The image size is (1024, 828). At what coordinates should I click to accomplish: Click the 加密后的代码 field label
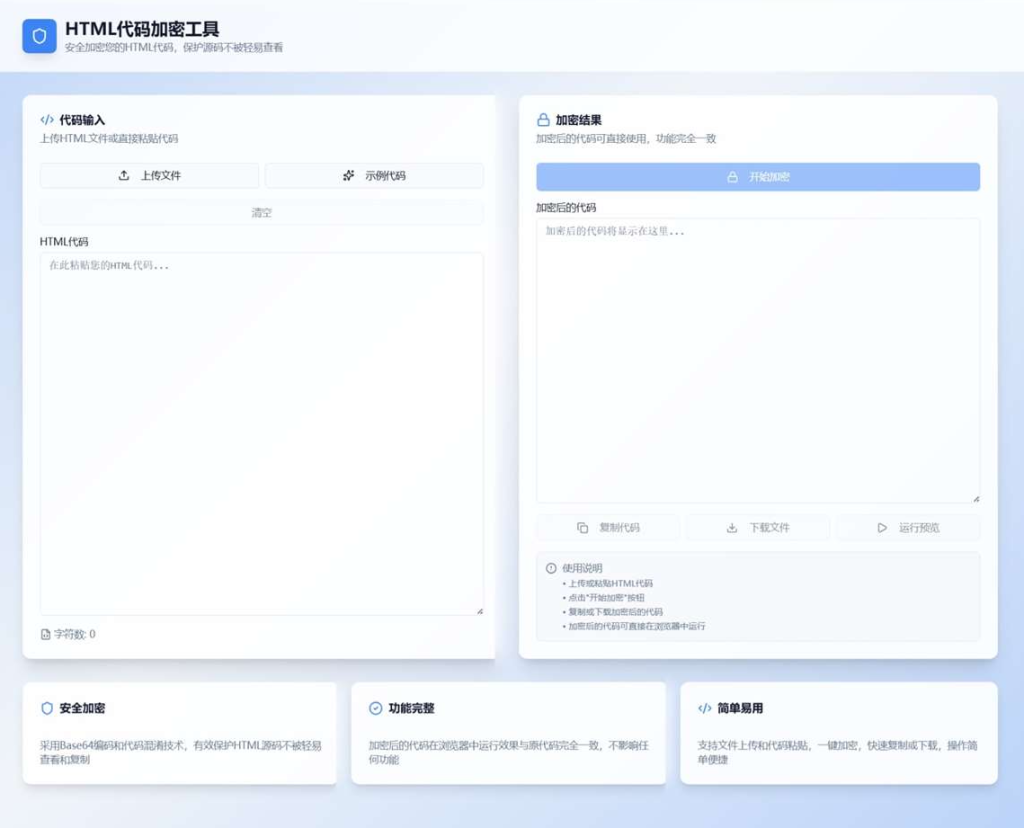tap(566, 208)
